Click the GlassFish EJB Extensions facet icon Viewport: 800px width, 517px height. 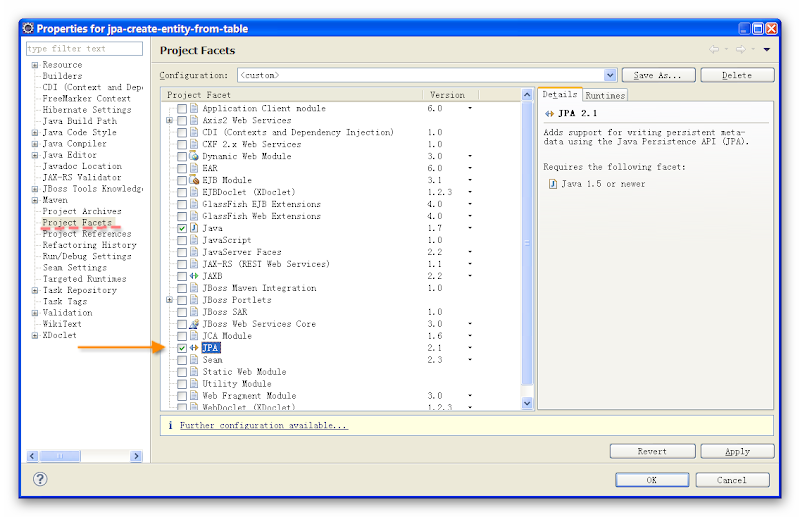[x=194, y=204]
